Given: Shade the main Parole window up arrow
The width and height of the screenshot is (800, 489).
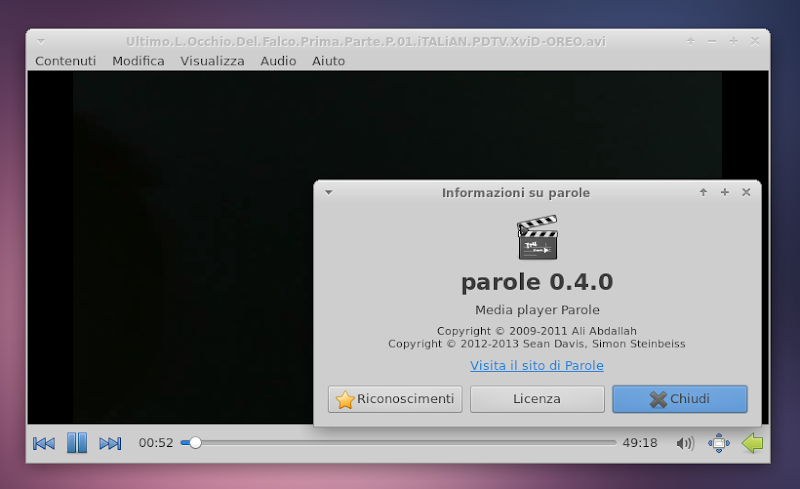Looking at the screenshot, I should coord(690,41).
